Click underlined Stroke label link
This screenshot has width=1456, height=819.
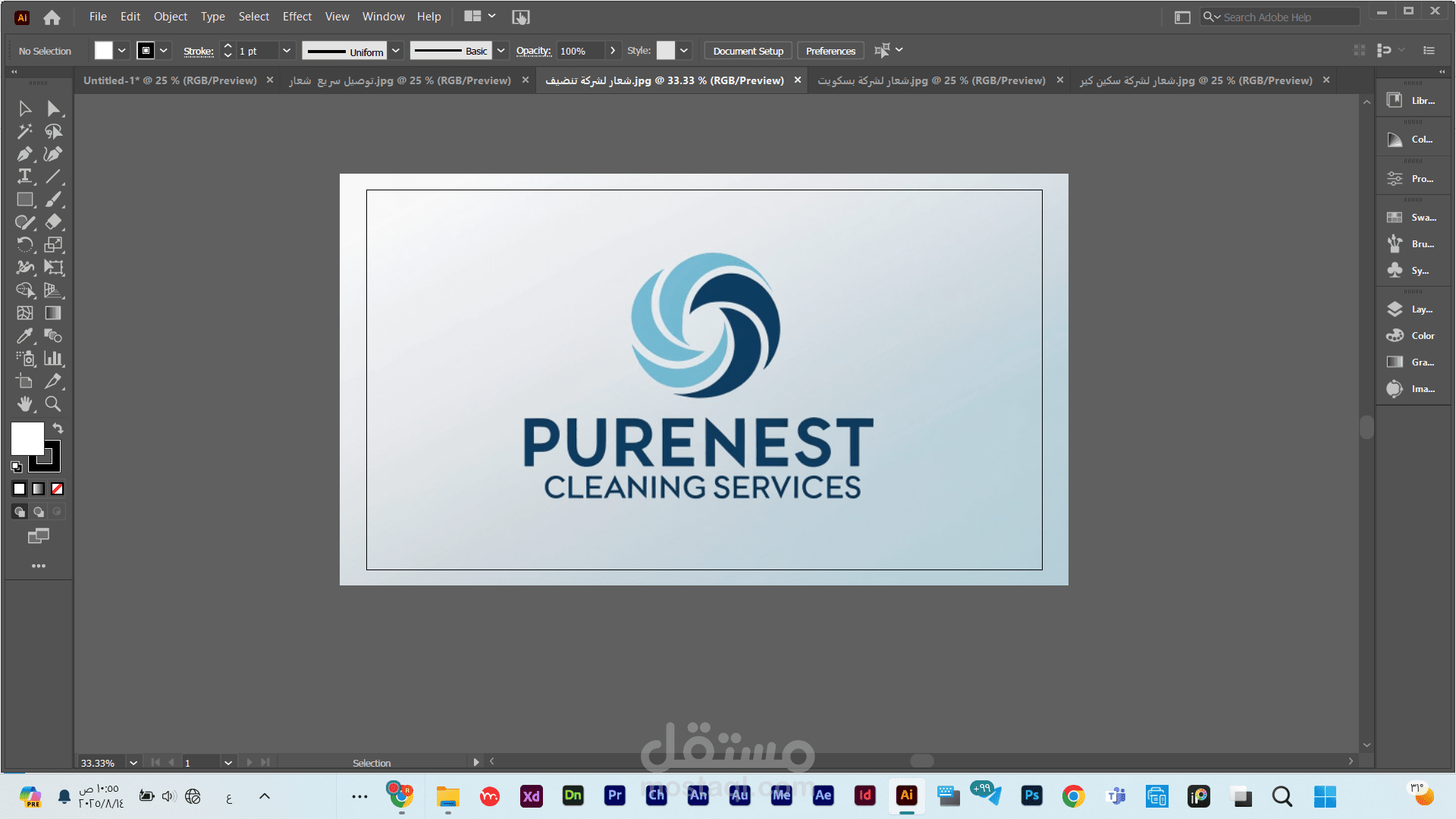coord(198,51)
